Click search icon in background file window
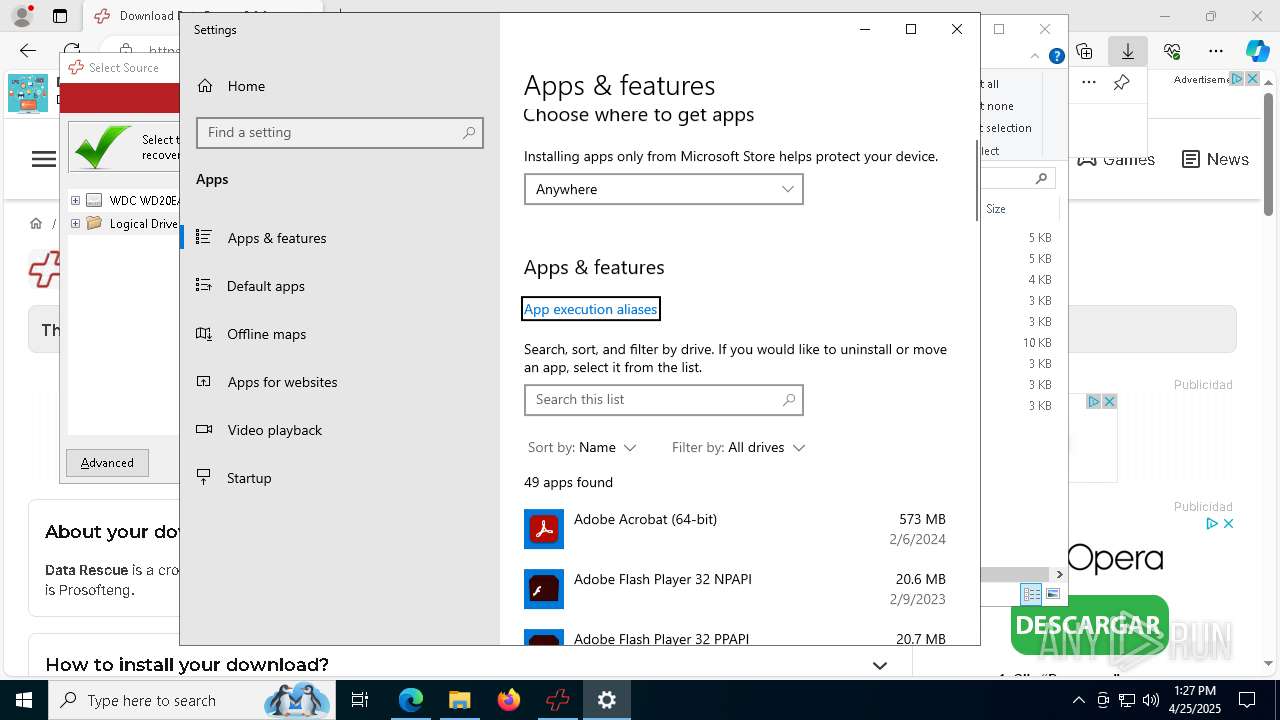 [1041, 178]
